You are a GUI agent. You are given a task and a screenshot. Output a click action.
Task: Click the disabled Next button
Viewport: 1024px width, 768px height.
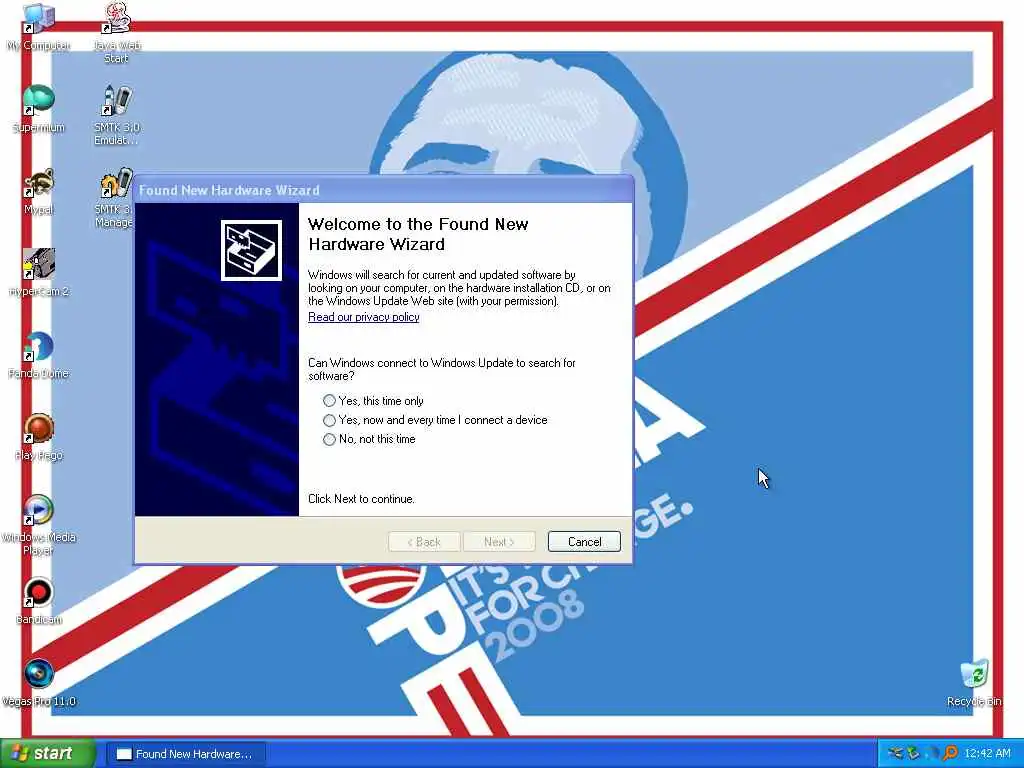click(500, 542)
